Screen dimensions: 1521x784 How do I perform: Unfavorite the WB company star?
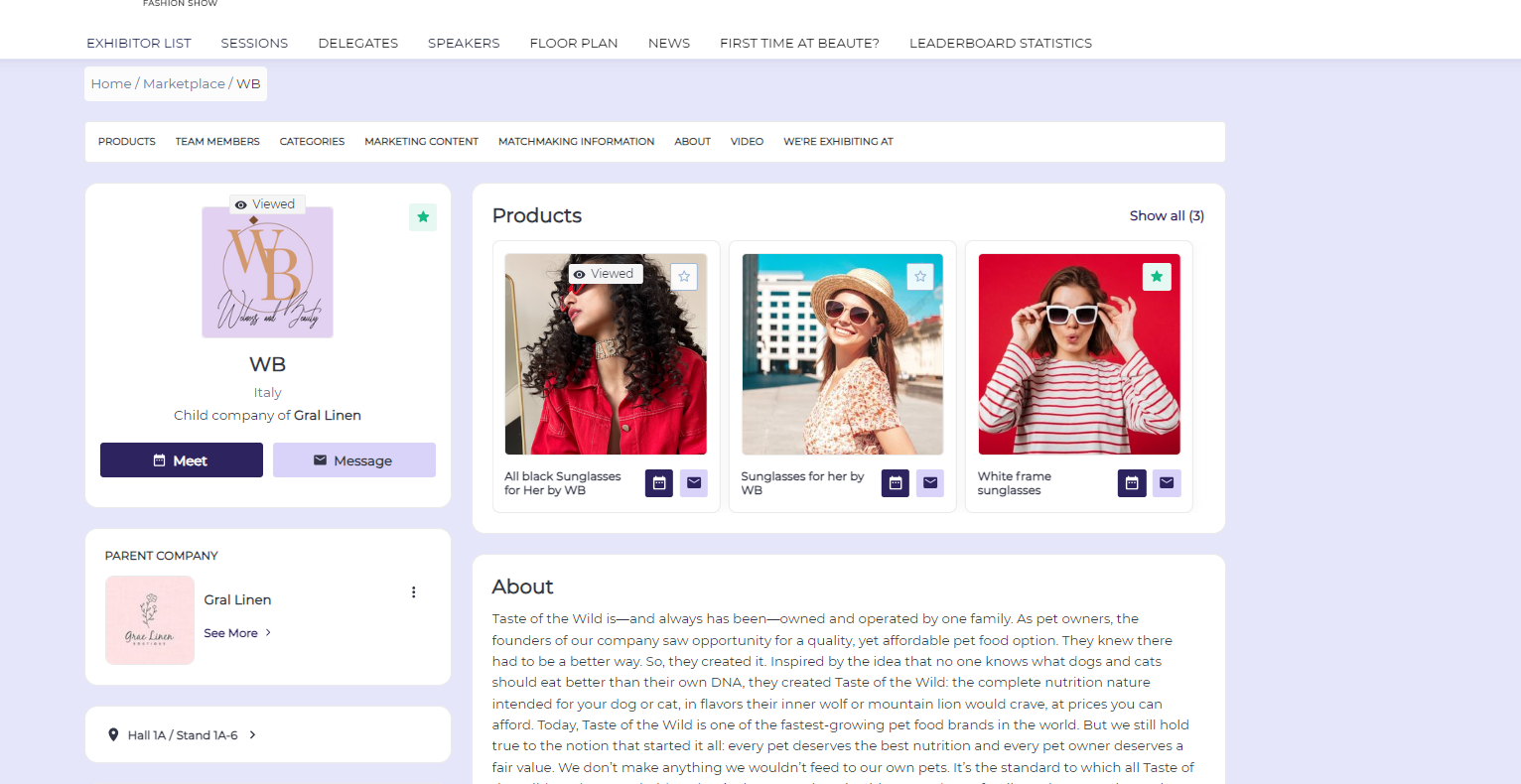[423, 217]
